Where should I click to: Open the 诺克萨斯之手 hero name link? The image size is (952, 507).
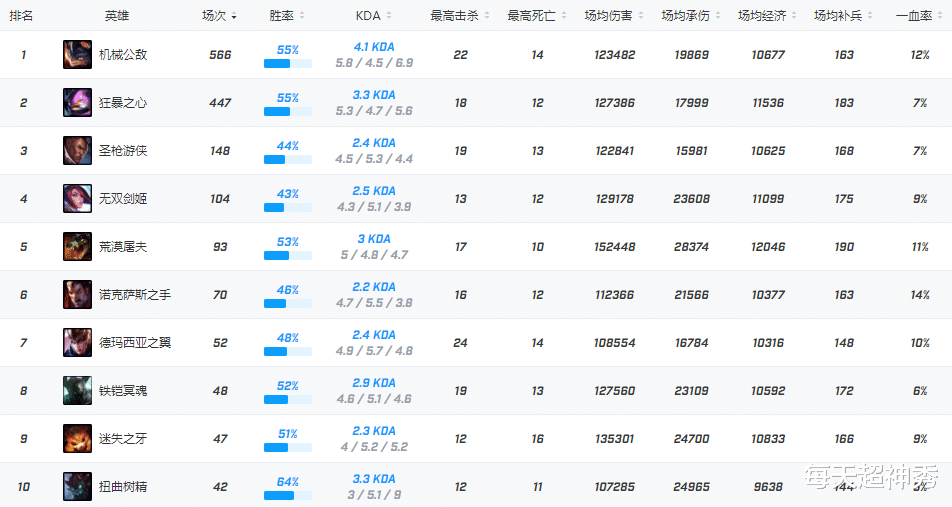[x=135, y=294]
